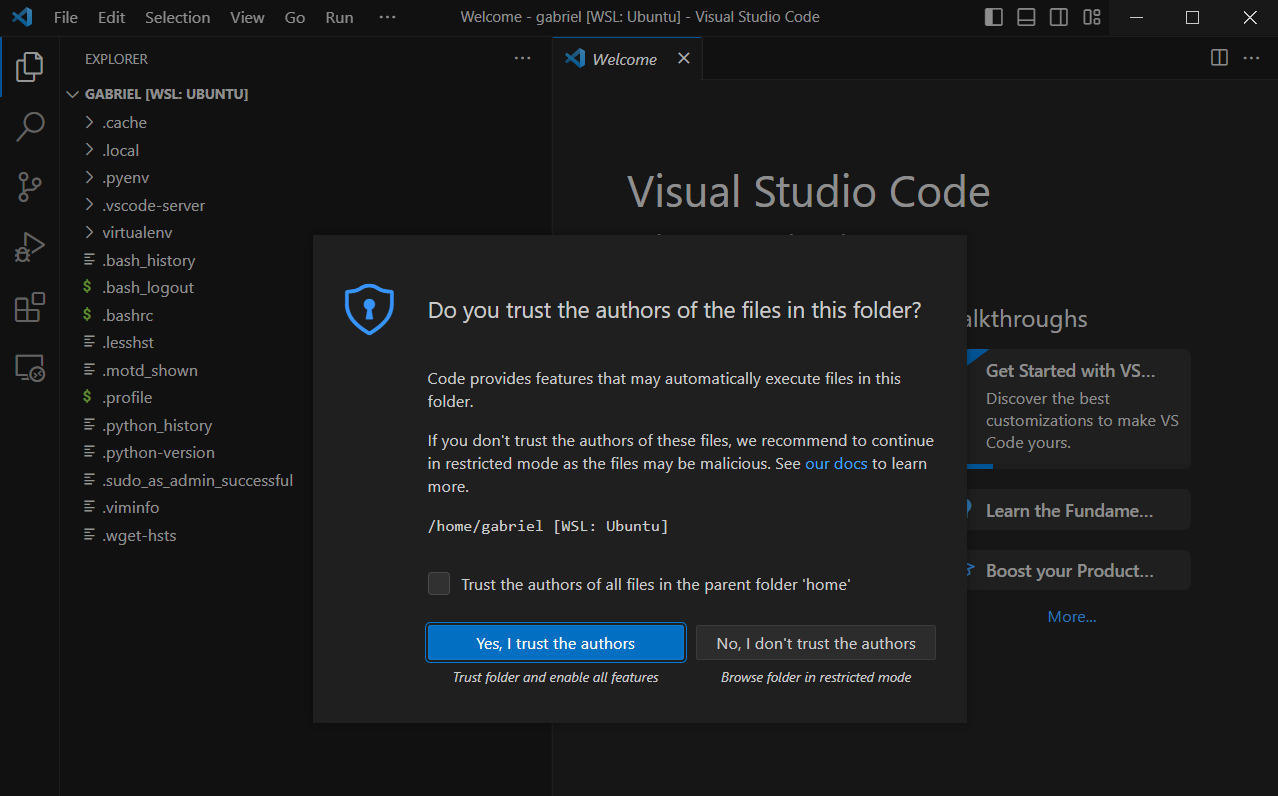Open the Source Control view
This screenshot has height=796, width=1278.
(x=29, y=187)
